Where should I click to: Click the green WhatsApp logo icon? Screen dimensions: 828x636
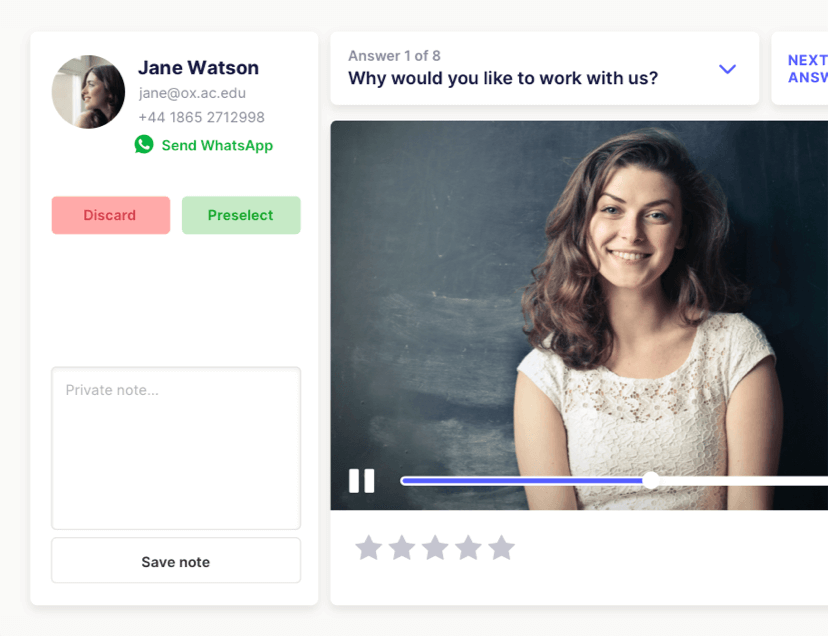[144, 145]
